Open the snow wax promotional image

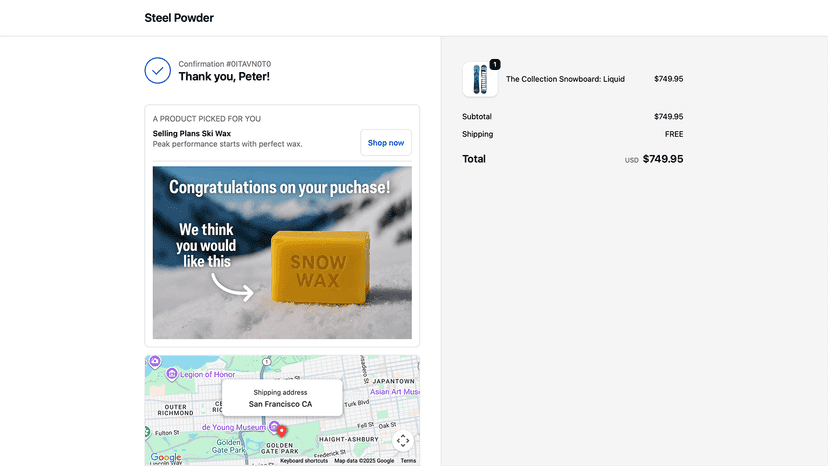[282, 253]
